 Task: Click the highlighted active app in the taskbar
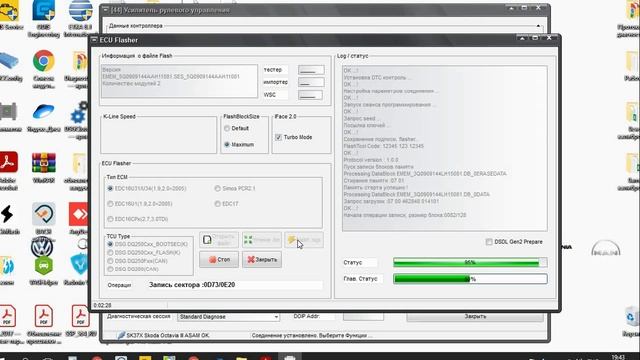click(290, 357)
